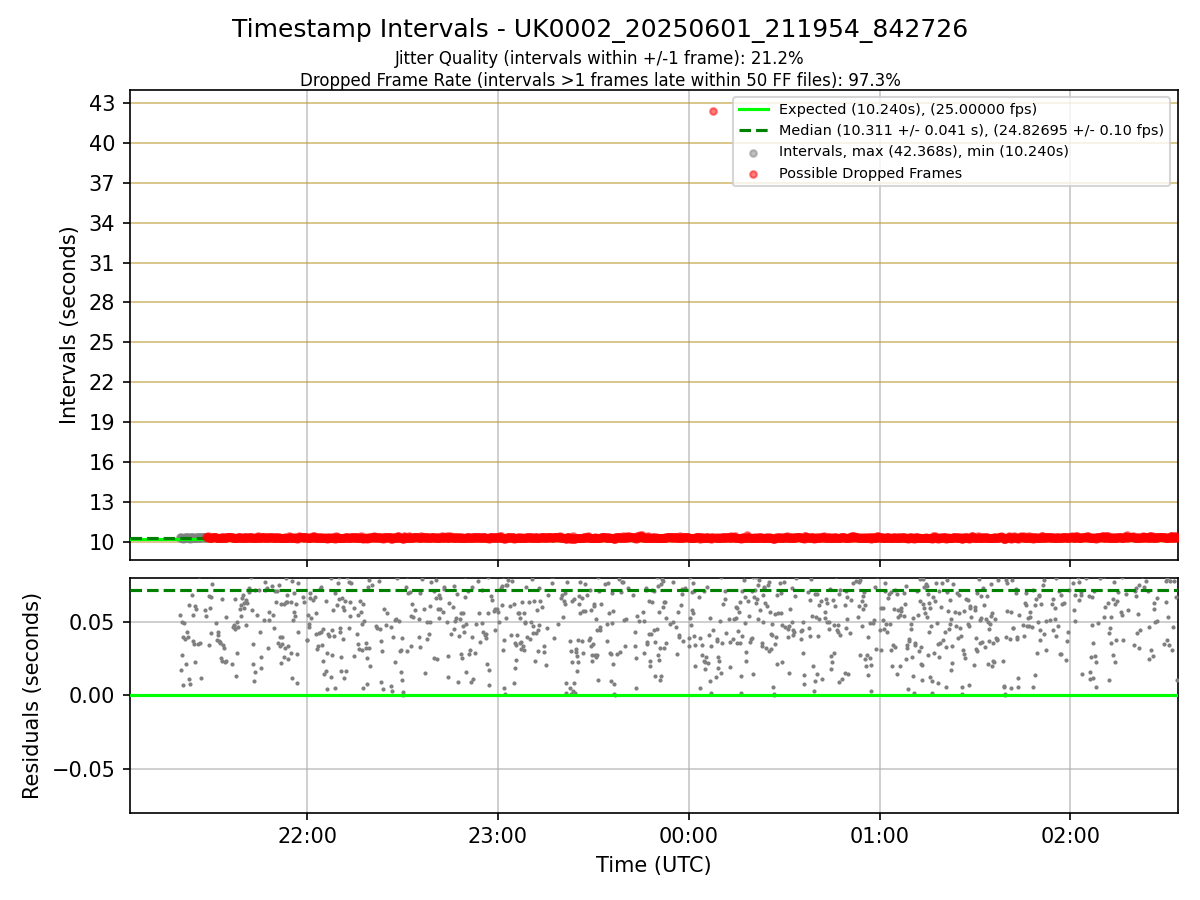Screen dimensions: 1200x900
Task: Click the 23:00 x-axis tick label
Action: coord(498,834)
